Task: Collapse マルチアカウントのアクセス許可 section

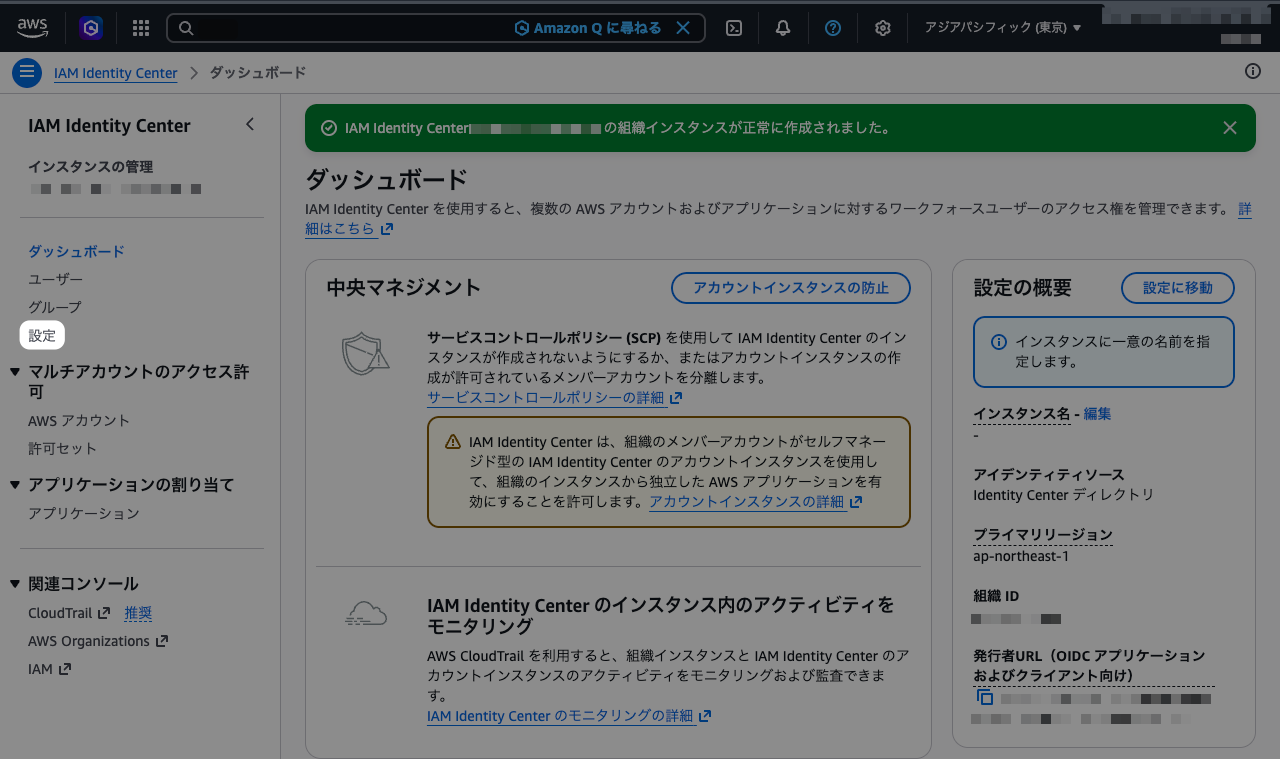Action: point(15,372)
